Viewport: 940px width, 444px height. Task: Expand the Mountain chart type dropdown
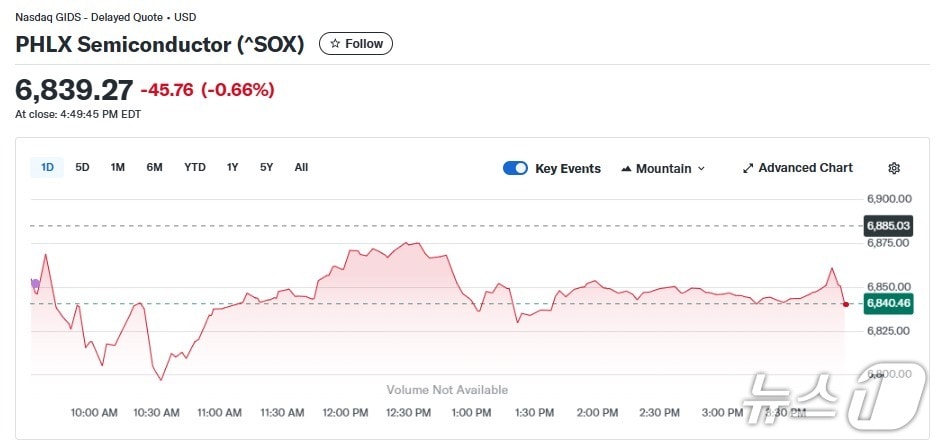coord(663,168)
